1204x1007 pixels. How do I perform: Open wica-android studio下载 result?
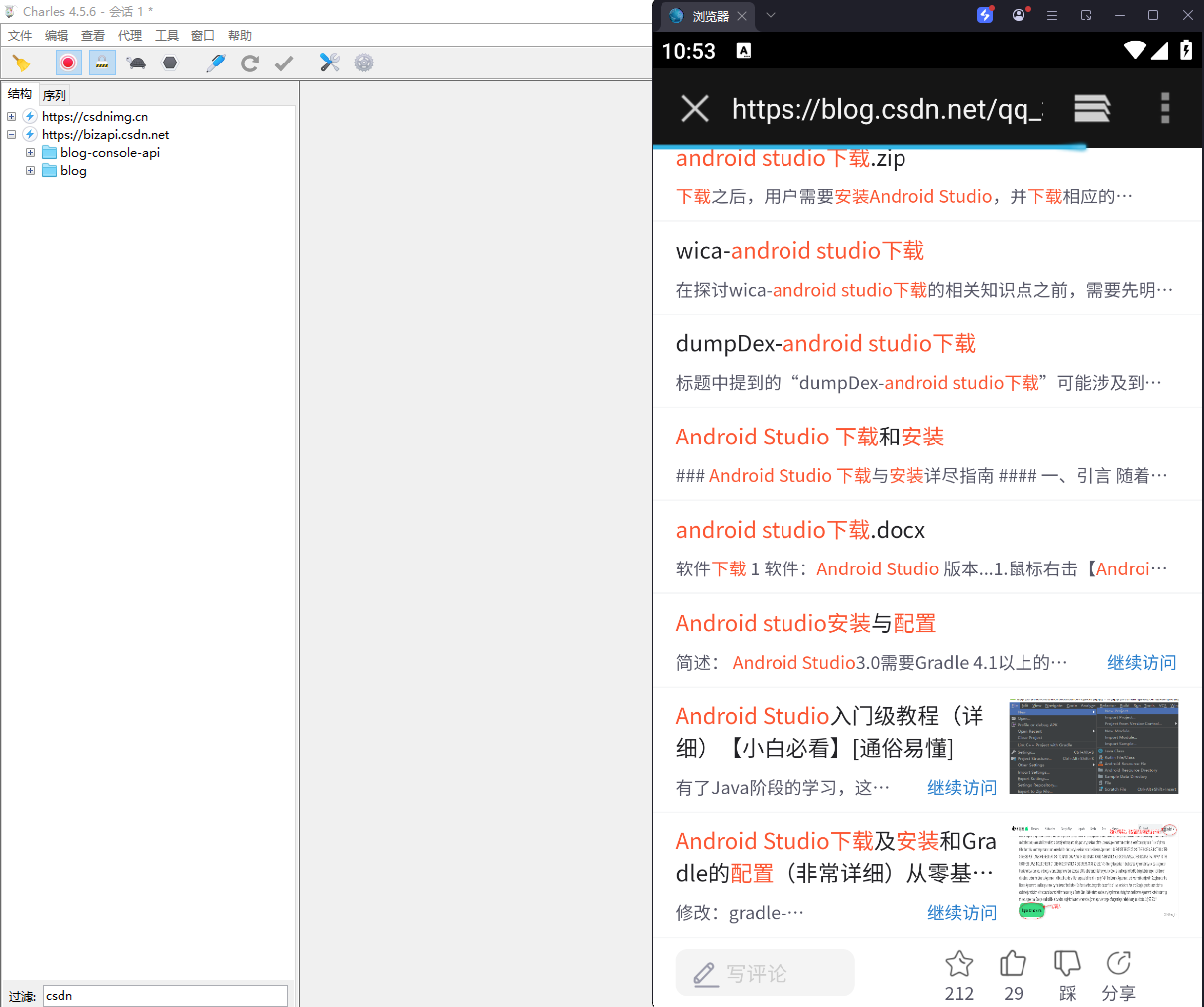[x=800, y=251]
